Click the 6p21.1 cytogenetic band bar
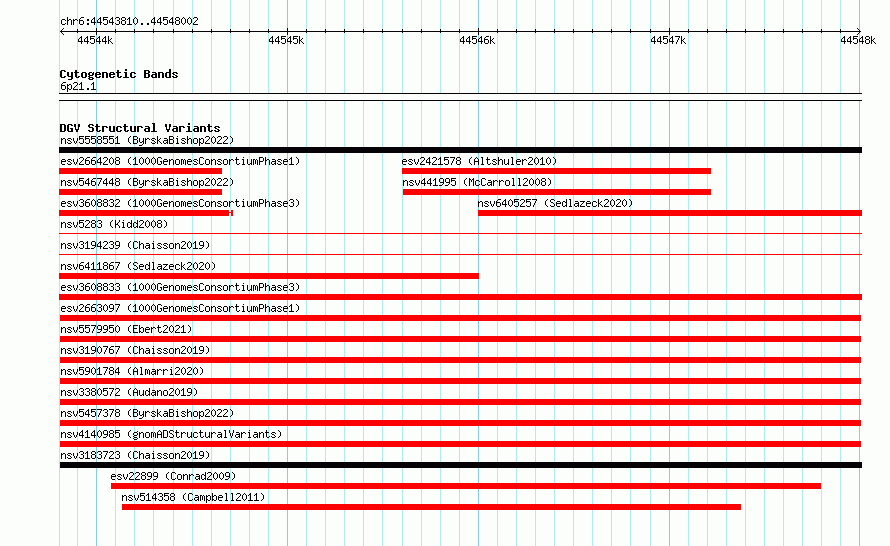 [x=460, y=97]
